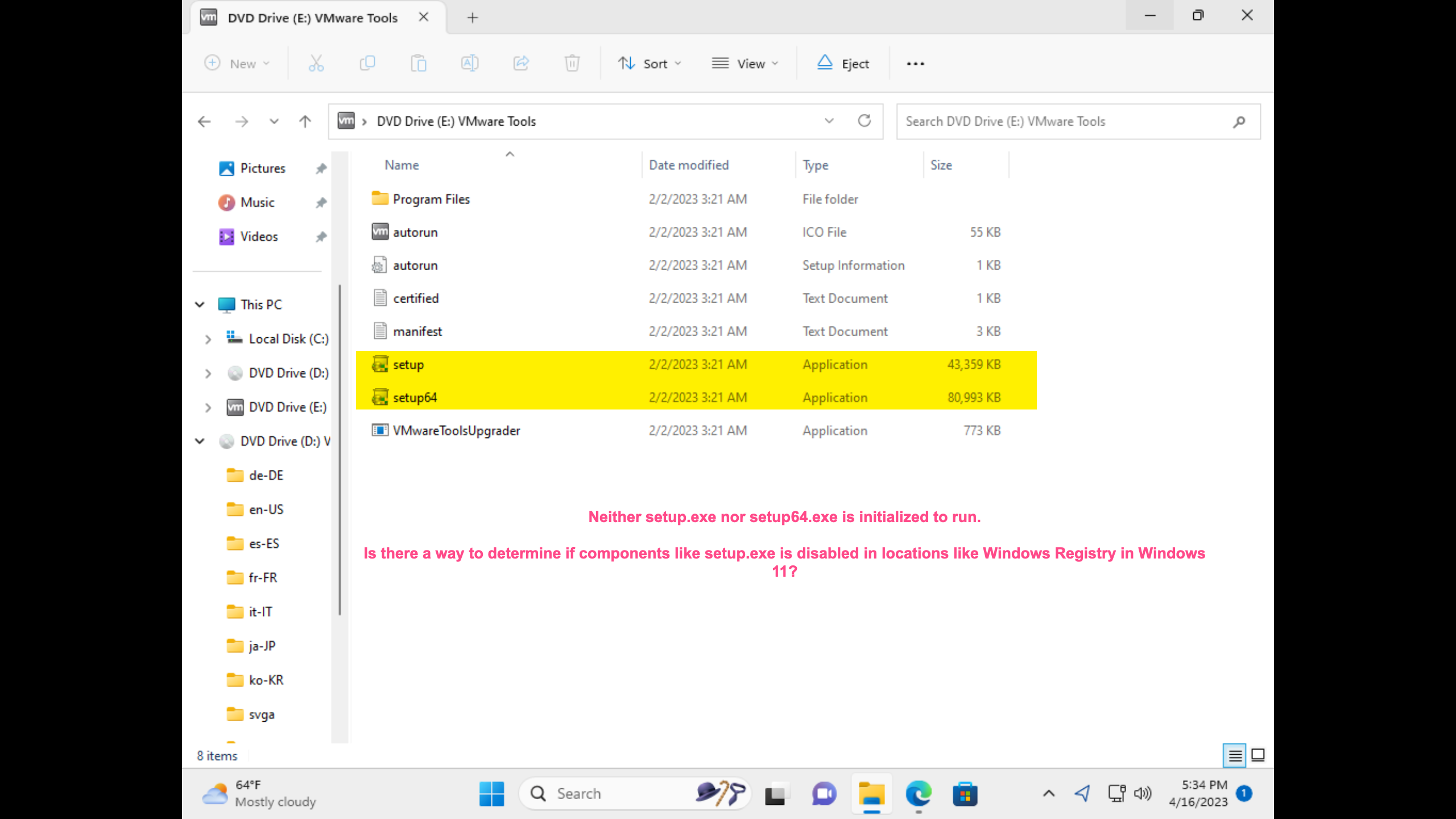This screenshot has height=819, width=1456.
Task: Collapse the This PC tree
Action: (x=200, y=305)
